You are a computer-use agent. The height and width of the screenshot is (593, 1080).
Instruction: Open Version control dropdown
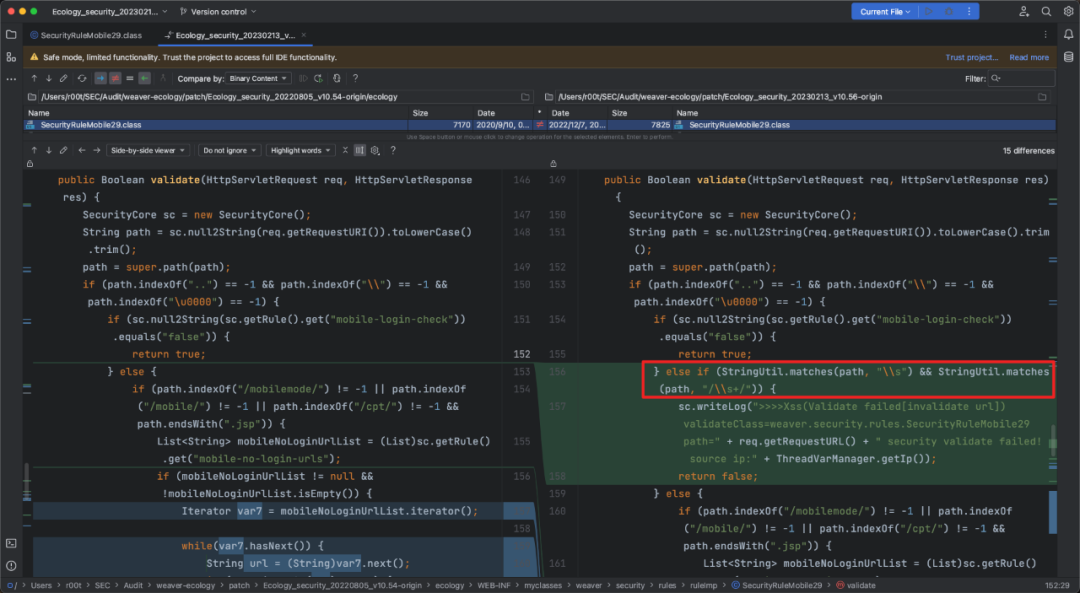point(218,12)
